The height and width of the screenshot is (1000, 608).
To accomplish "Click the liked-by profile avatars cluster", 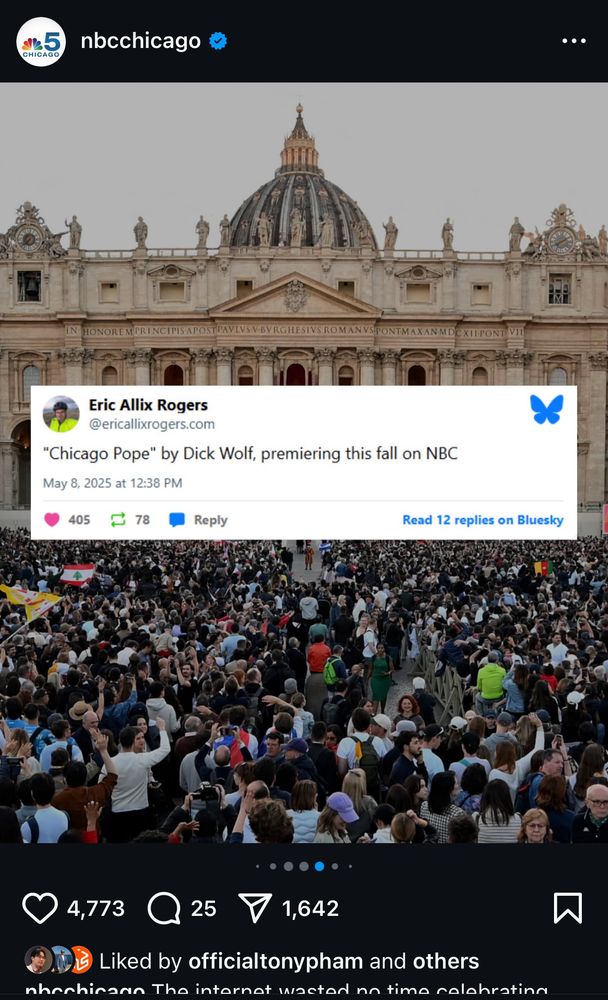I will [x=59, y=960].
